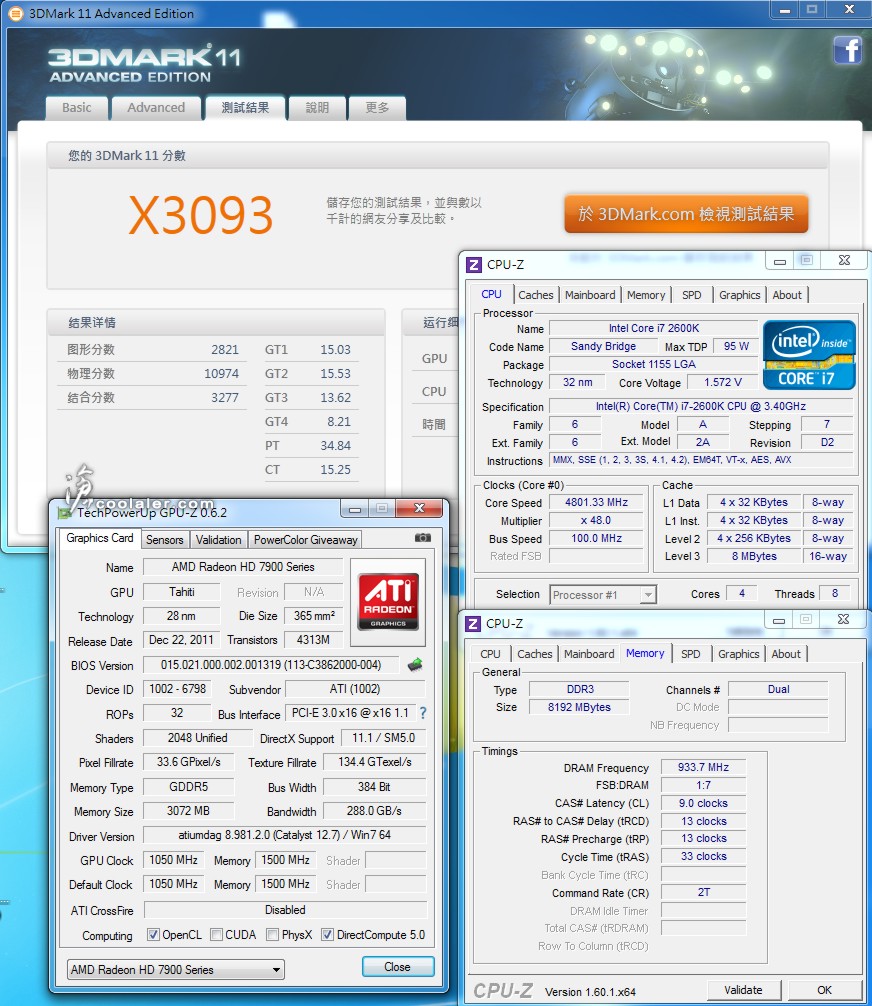Click the 3DMark 11 title bar app icon
Screen dimensions: 872x1006
[x=15, y=13]
